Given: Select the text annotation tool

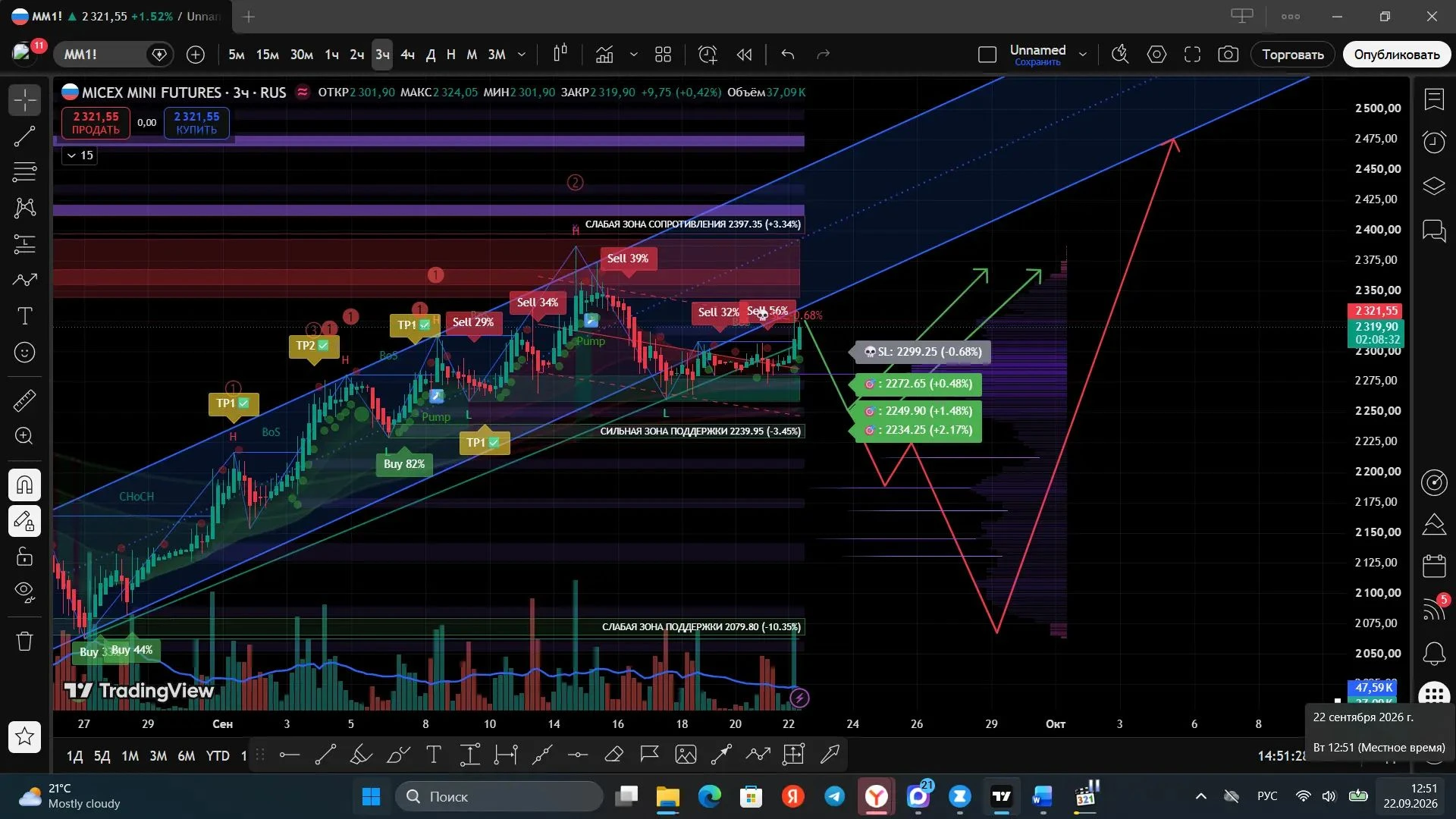Looking at the screenshot, I should tap(24, 316).
